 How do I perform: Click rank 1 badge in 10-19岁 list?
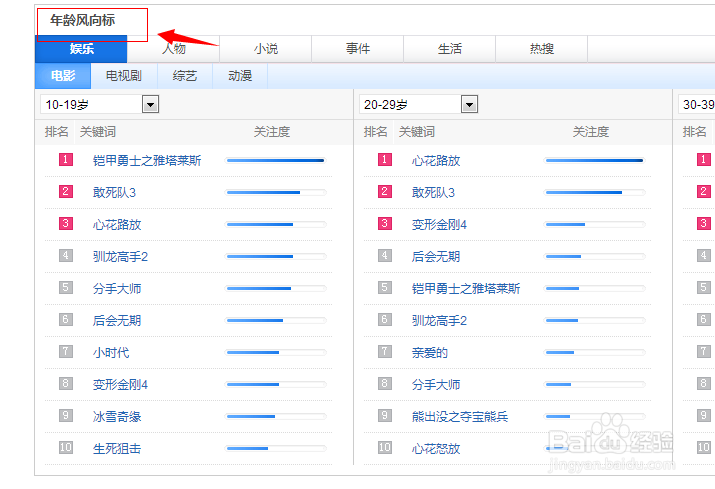point(66,159)
